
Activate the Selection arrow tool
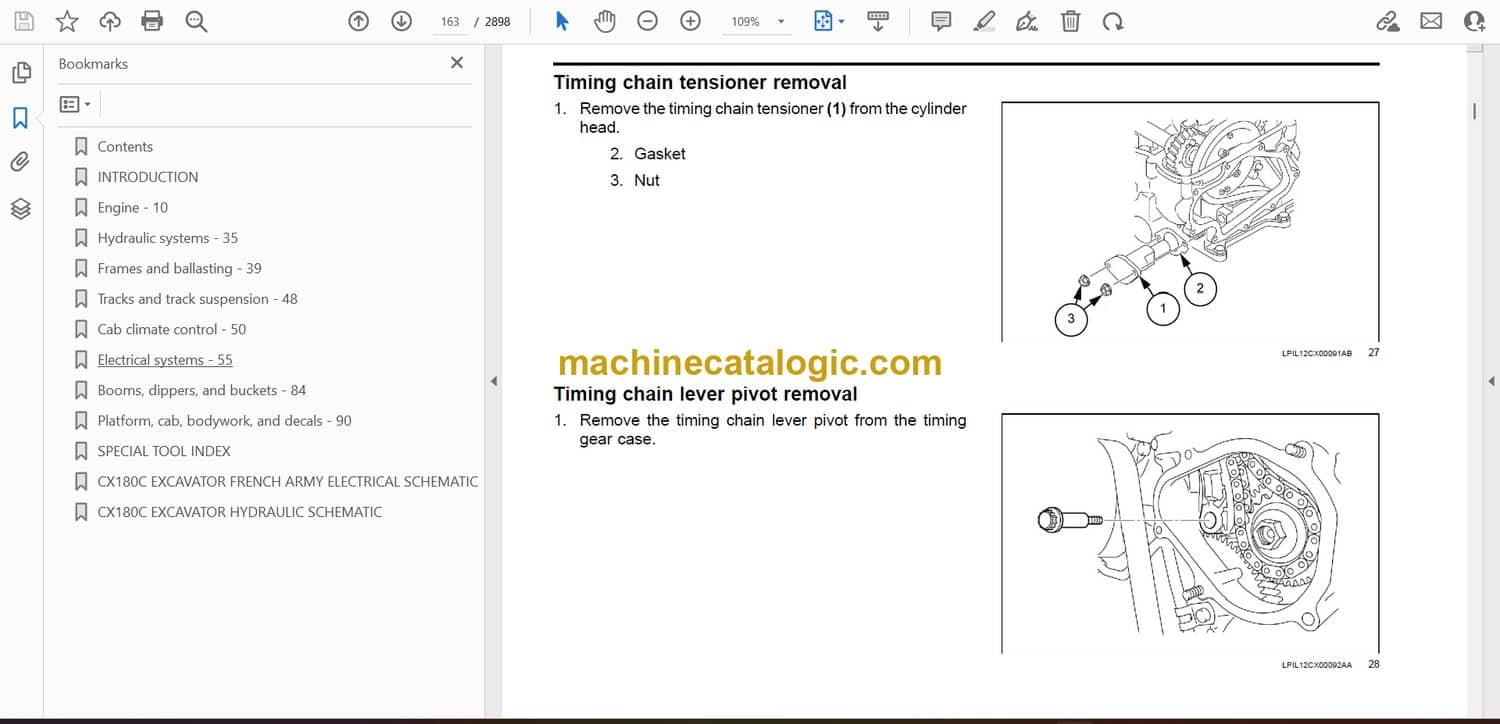562,21
